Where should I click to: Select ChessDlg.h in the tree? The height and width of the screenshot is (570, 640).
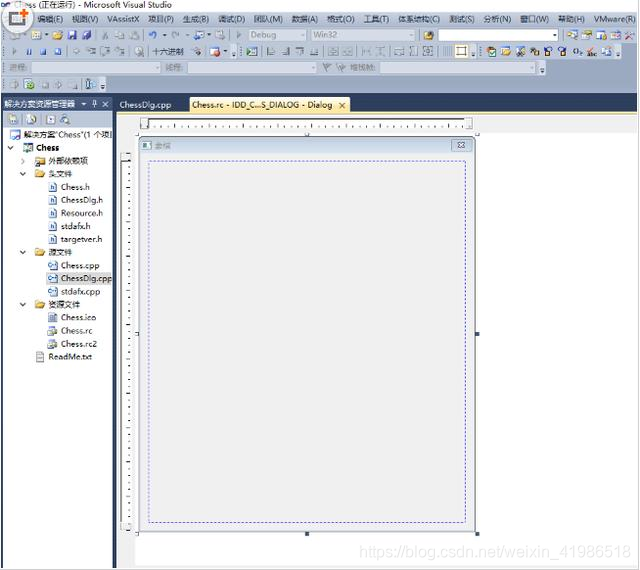(82, 200)
